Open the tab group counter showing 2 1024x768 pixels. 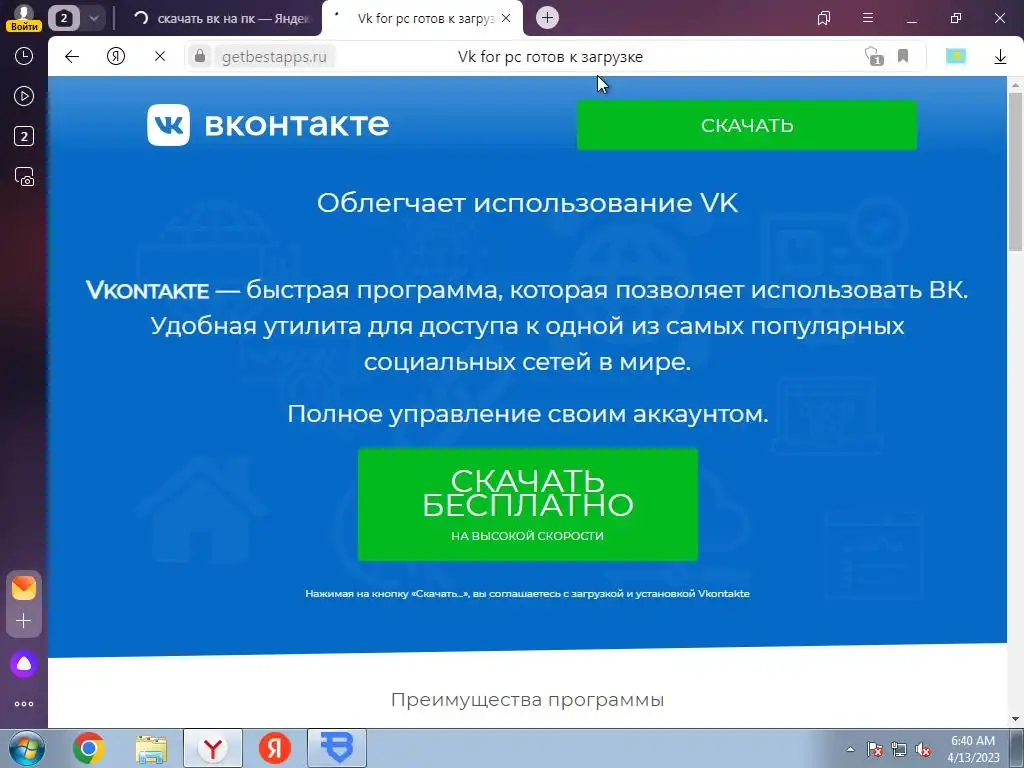coord(63,18)
